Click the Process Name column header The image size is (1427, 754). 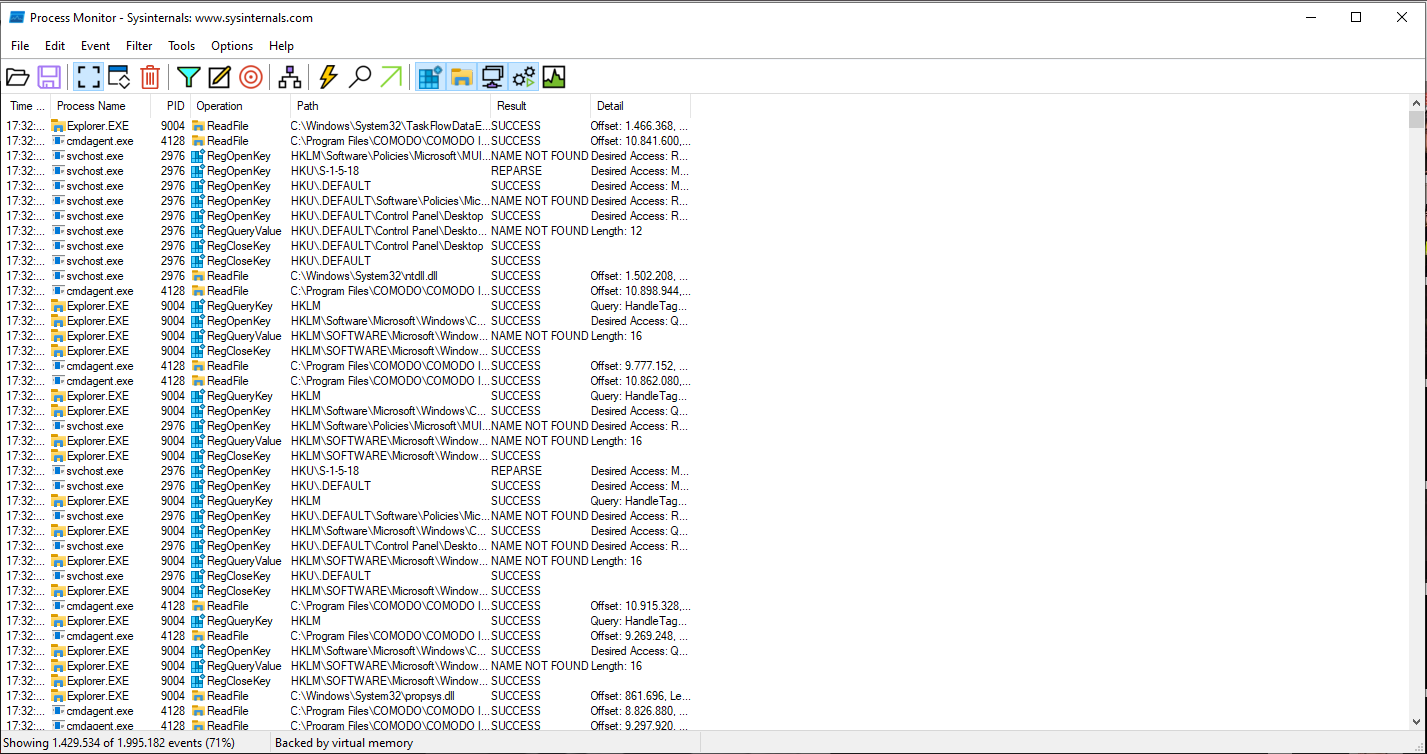100,106
